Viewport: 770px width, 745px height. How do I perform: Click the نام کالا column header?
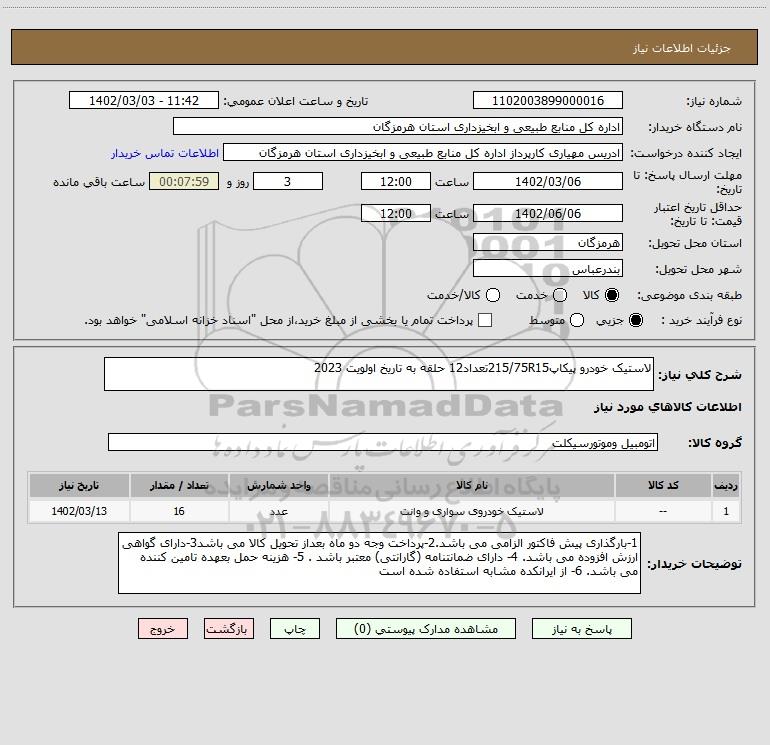471,485
